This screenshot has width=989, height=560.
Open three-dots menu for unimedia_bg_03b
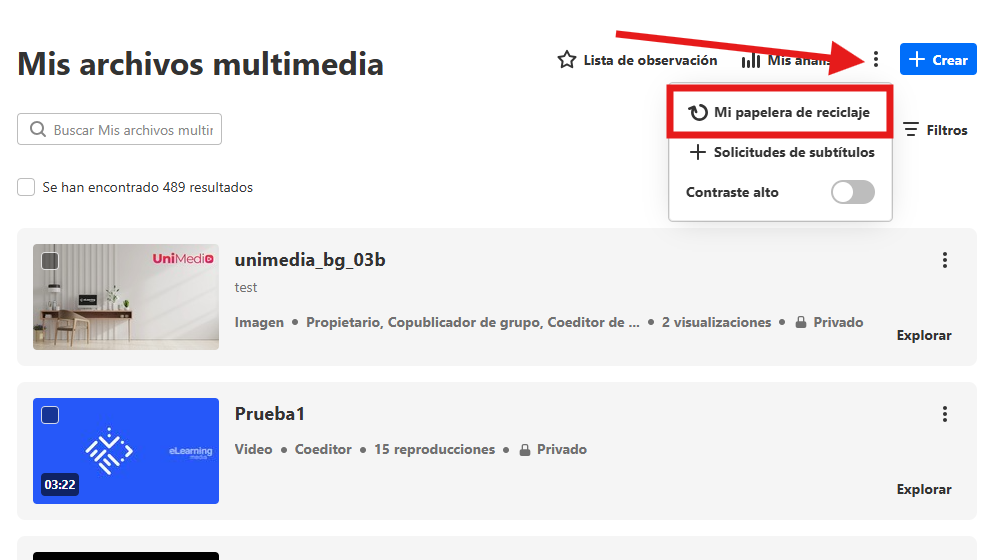(944, 260)
